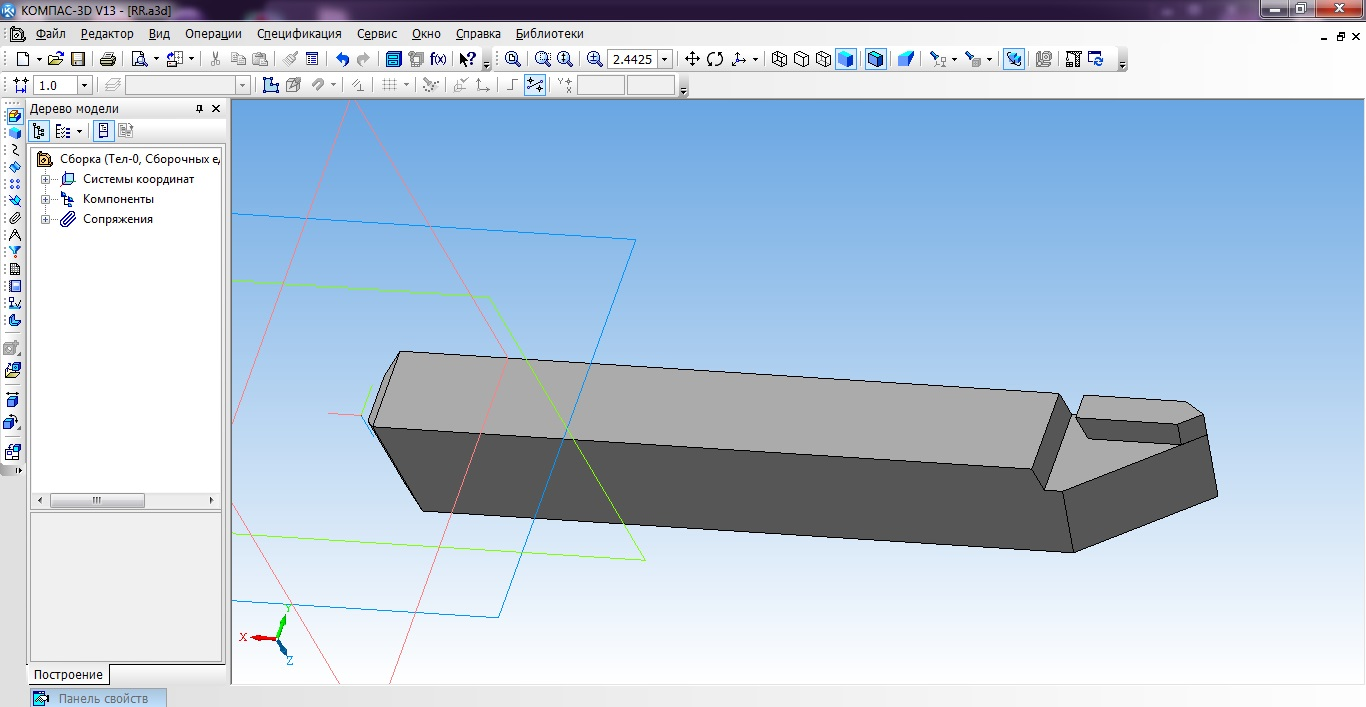The height and width of the screenshot is (707, 1366).
Task: Toggle the simplified display icon
Action: pos(1014,59)
